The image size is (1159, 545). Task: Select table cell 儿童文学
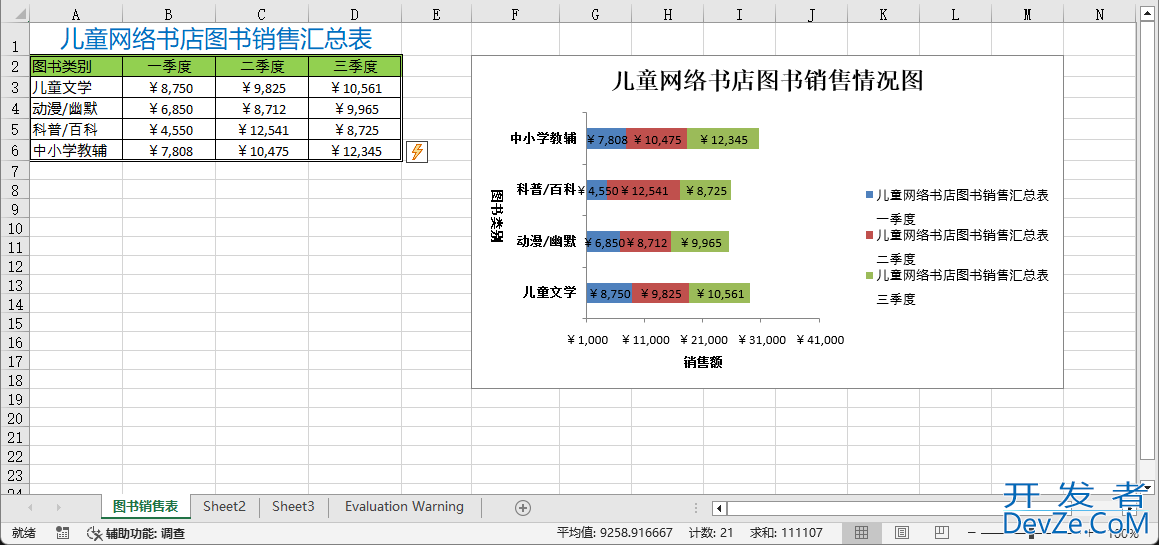point(76,88)
